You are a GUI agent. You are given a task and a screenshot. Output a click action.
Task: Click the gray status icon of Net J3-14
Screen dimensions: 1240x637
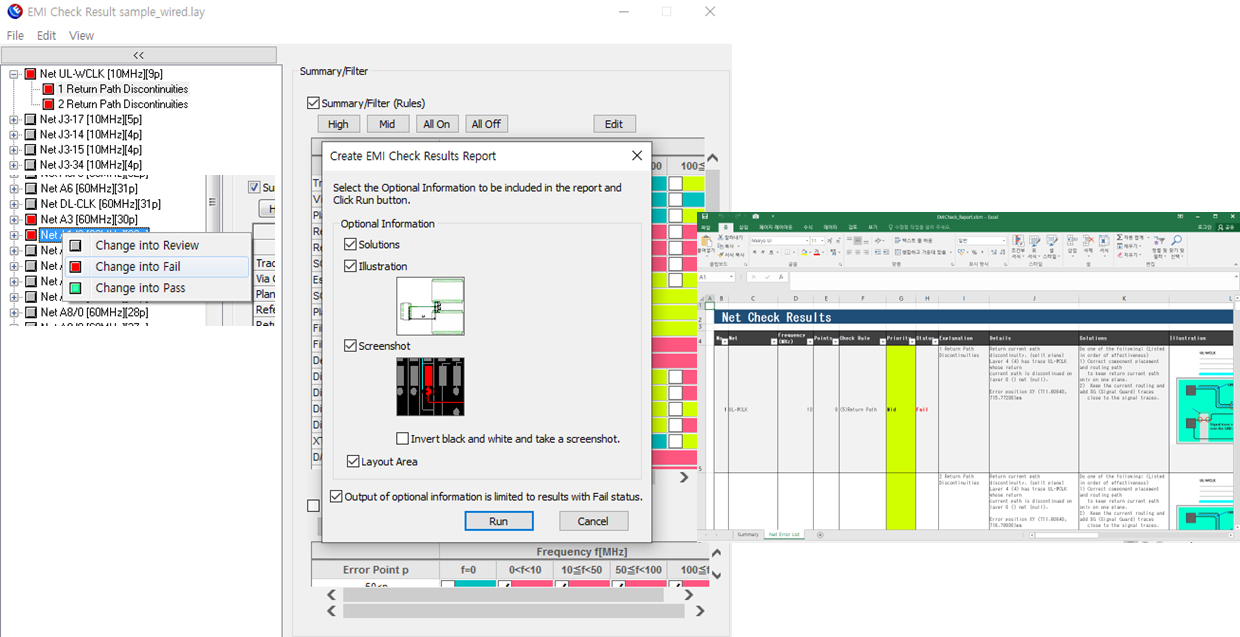(30, 134)
